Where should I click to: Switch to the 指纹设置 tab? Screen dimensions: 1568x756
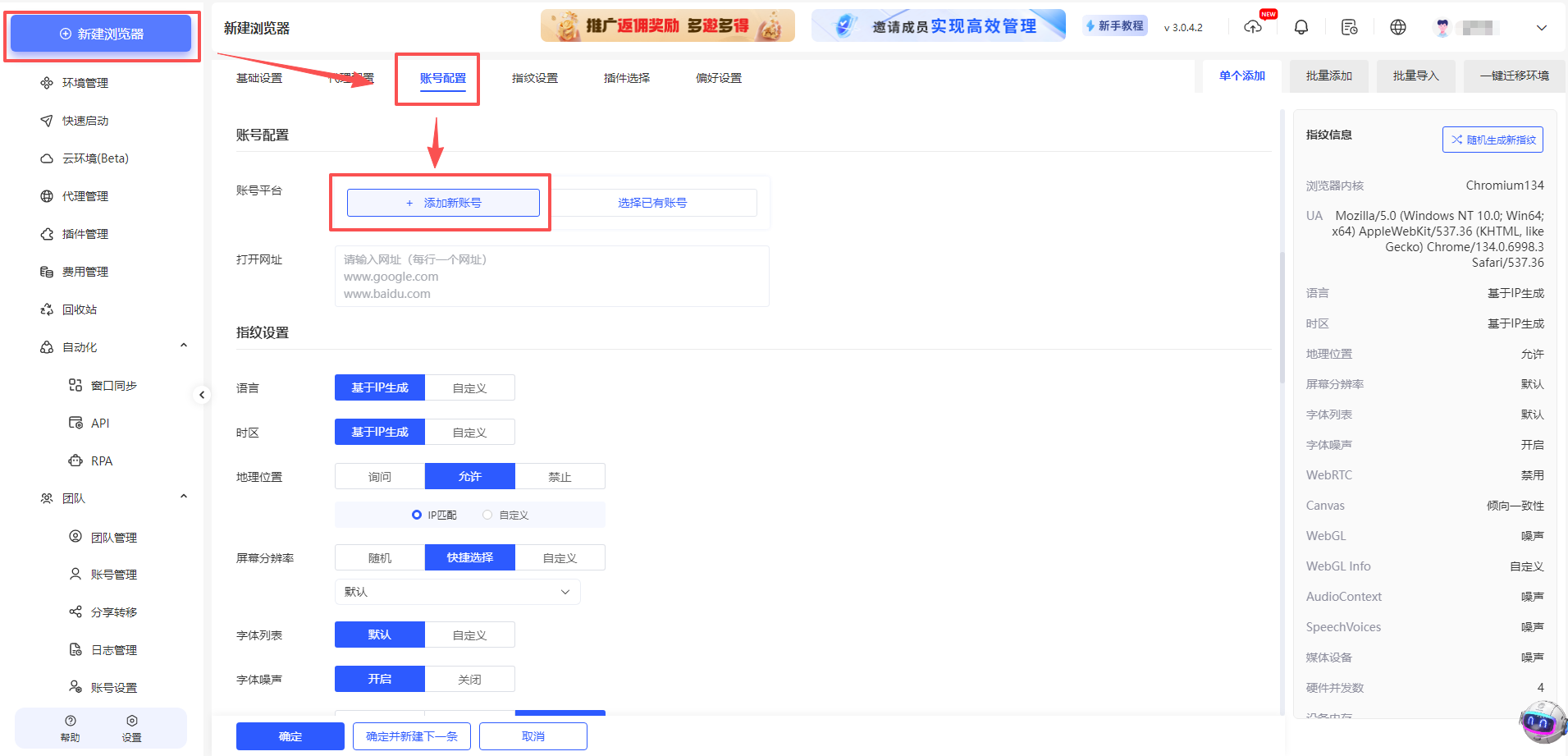tap(534, 77)
